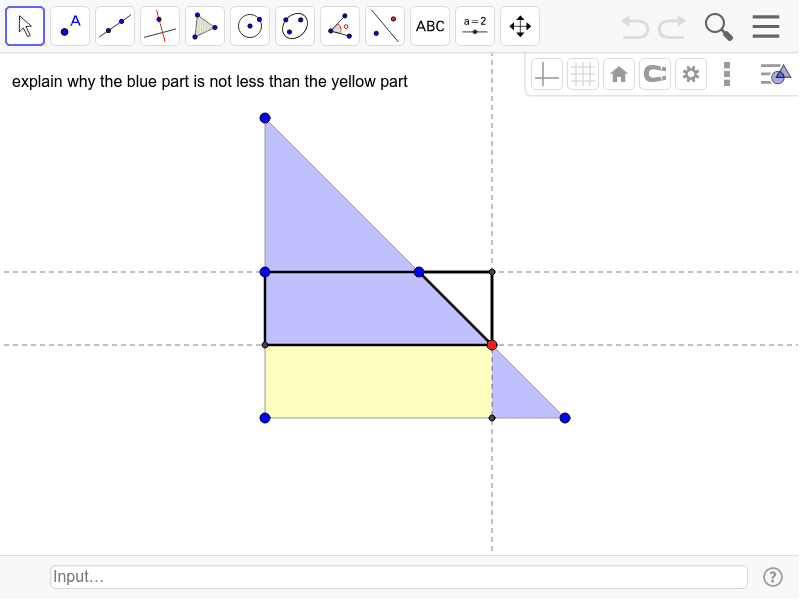Select the Circle with Center tool
Image resolution: width=800 pixels, height=600 pixels.
pyautogui.click(x=249, y=26)
